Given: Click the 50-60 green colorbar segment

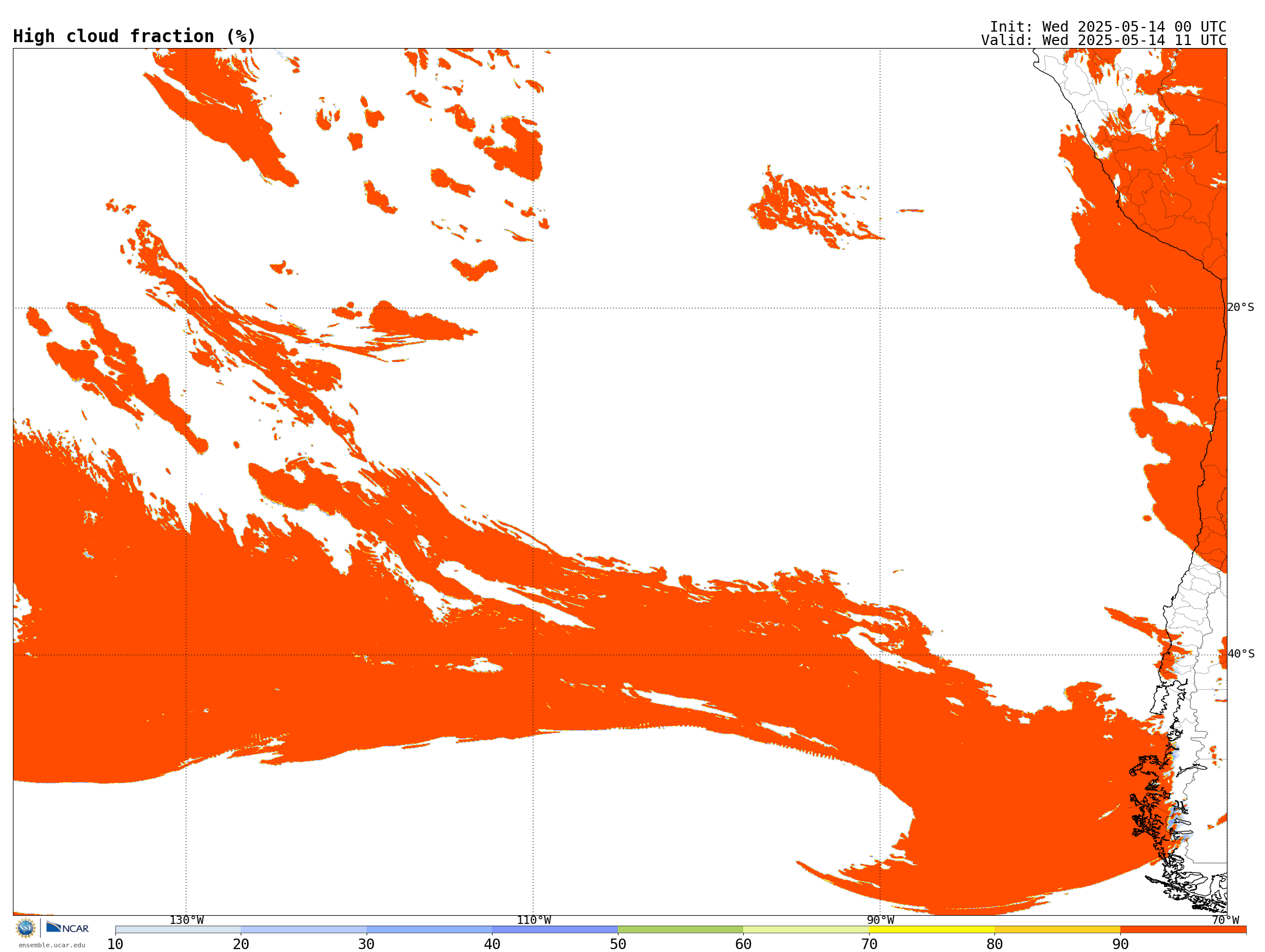Looking at the screenshot, I should point(681,930).
